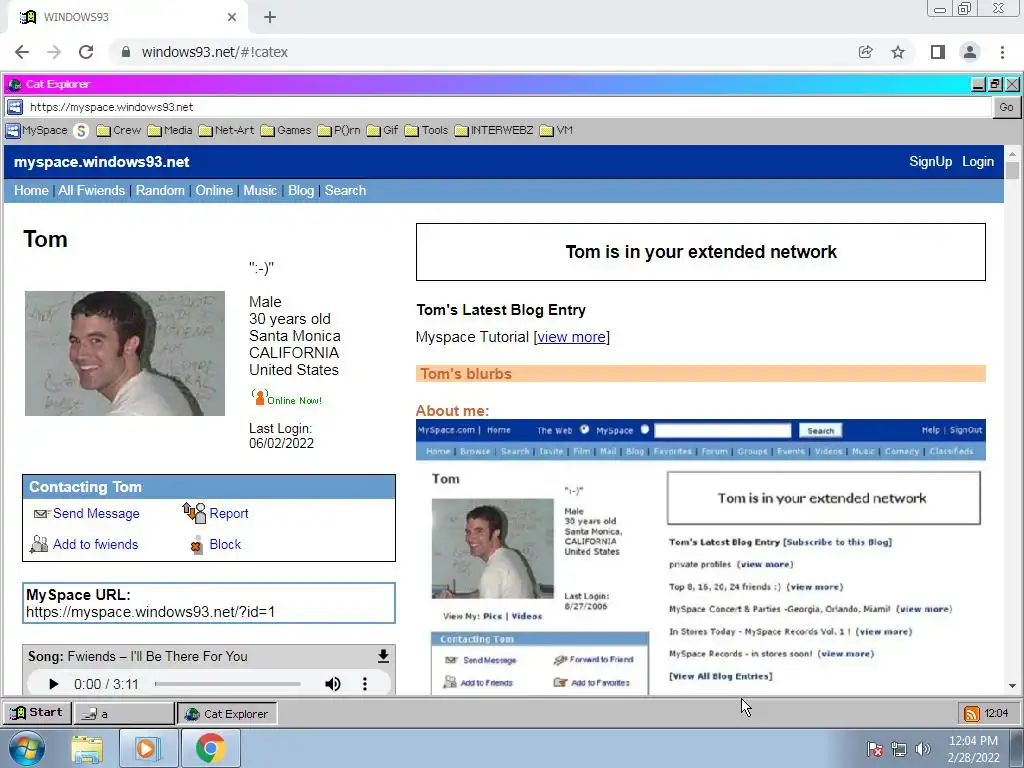Image resolution: width=1024 pixels, height=768 pixels.
Task: Open the Tools bookmark folder
Action: tap(426, 131)
